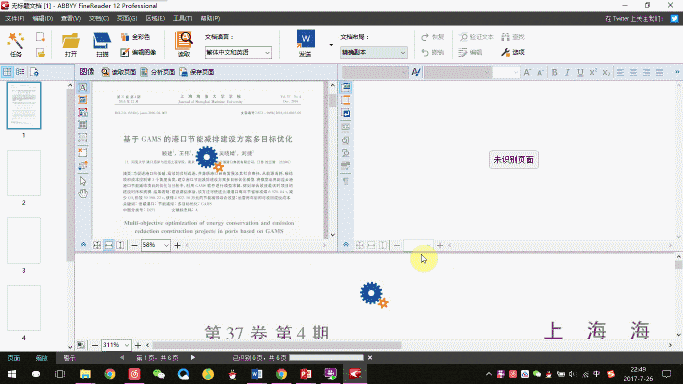Click the style editor AV icon
683x384 pixels.
coord(416,72)
